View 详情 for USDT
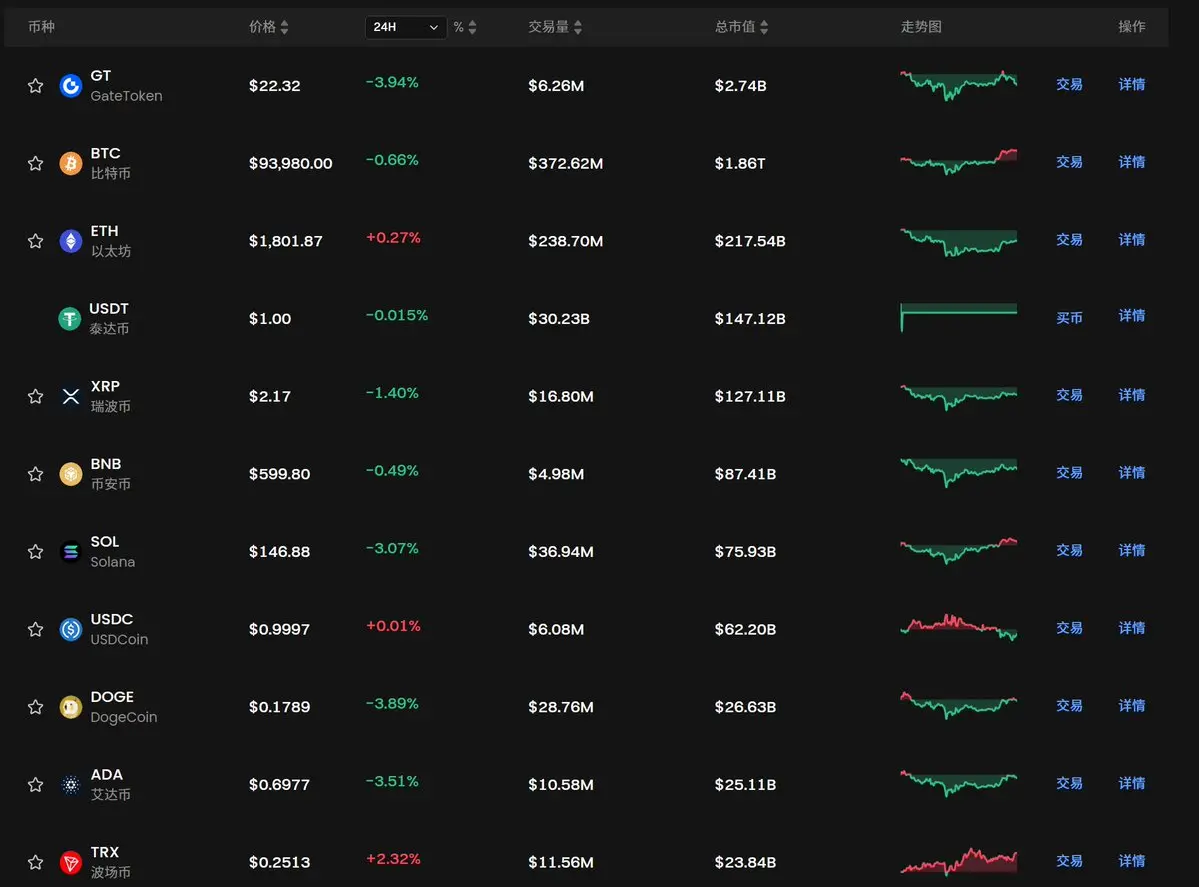The height and width of the screenshot is (887, 1199). tap(1132, 316)
